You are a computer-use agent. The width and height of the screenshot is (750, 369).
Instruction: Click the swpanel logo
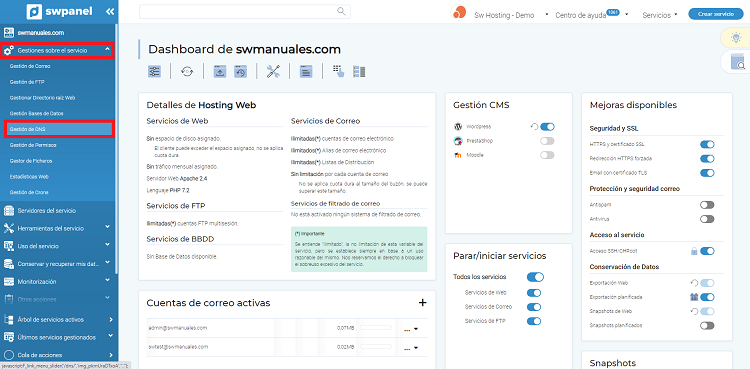coord(59,11)
